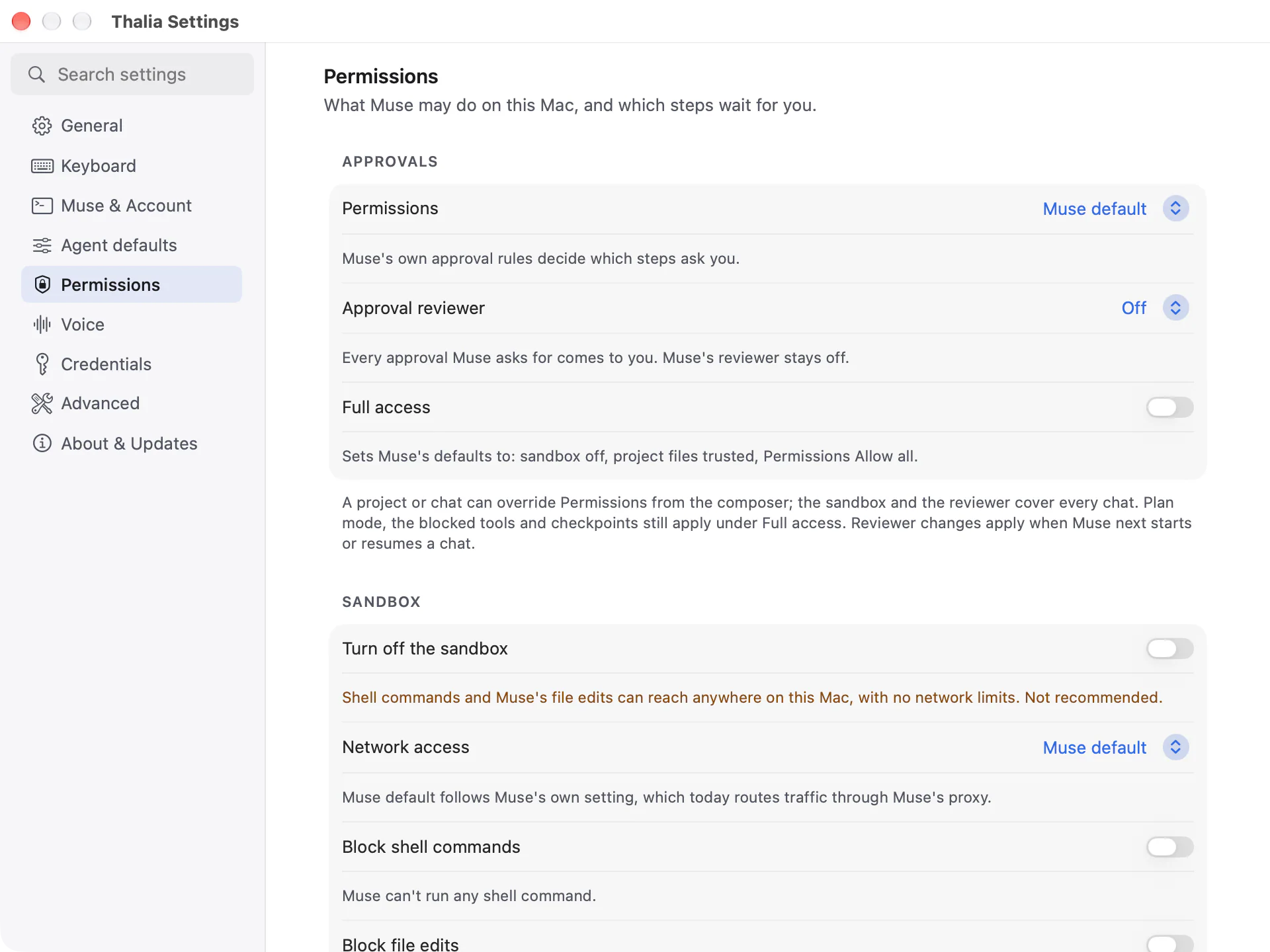Click the Voice waveform icon
Image resolution: width=1270 pixels, height=952 pixels.
tap(42, 325)
